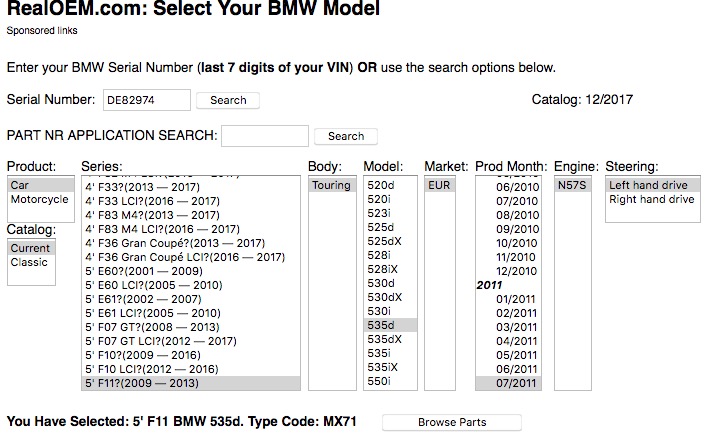Select EUR market option

pos(439,185)
